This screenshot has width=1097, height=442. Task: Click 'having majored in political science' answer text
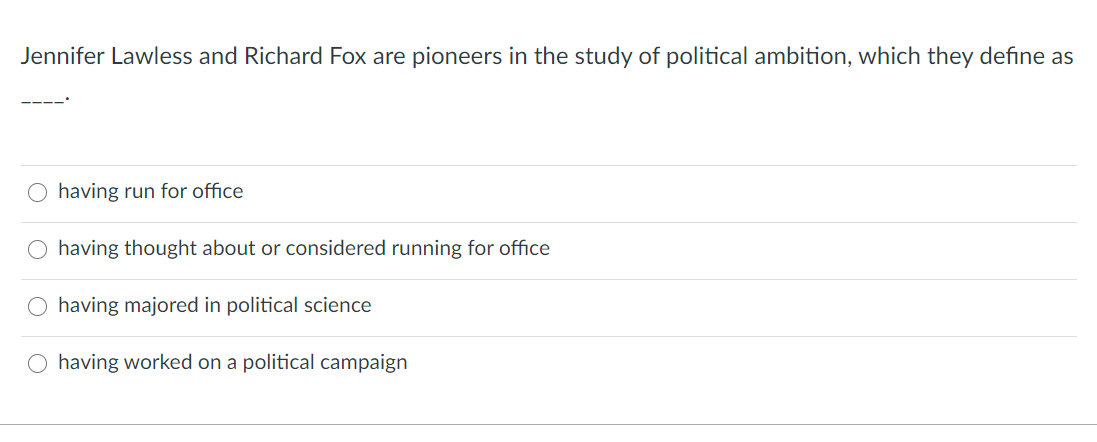click(214, 305)
